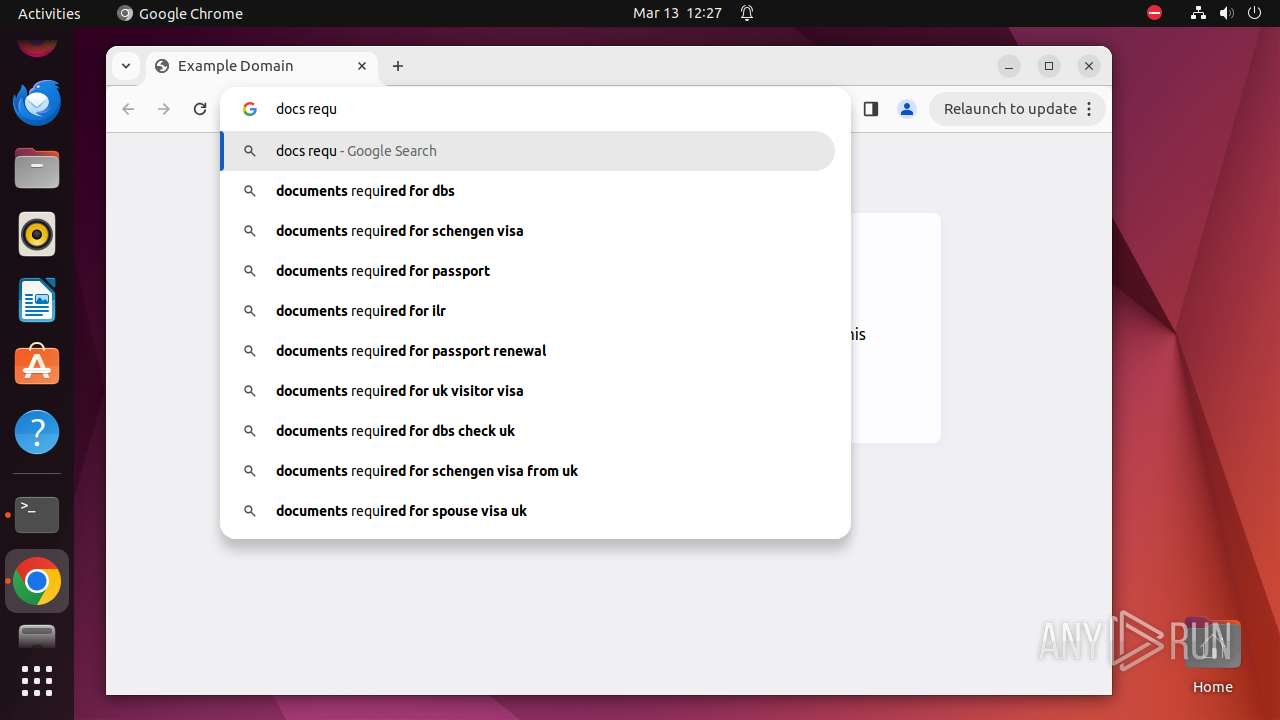Open the Files manager from the dock
Viewport: 1280px width, 720px height.
pyautogui.click(x=37, y=168)
